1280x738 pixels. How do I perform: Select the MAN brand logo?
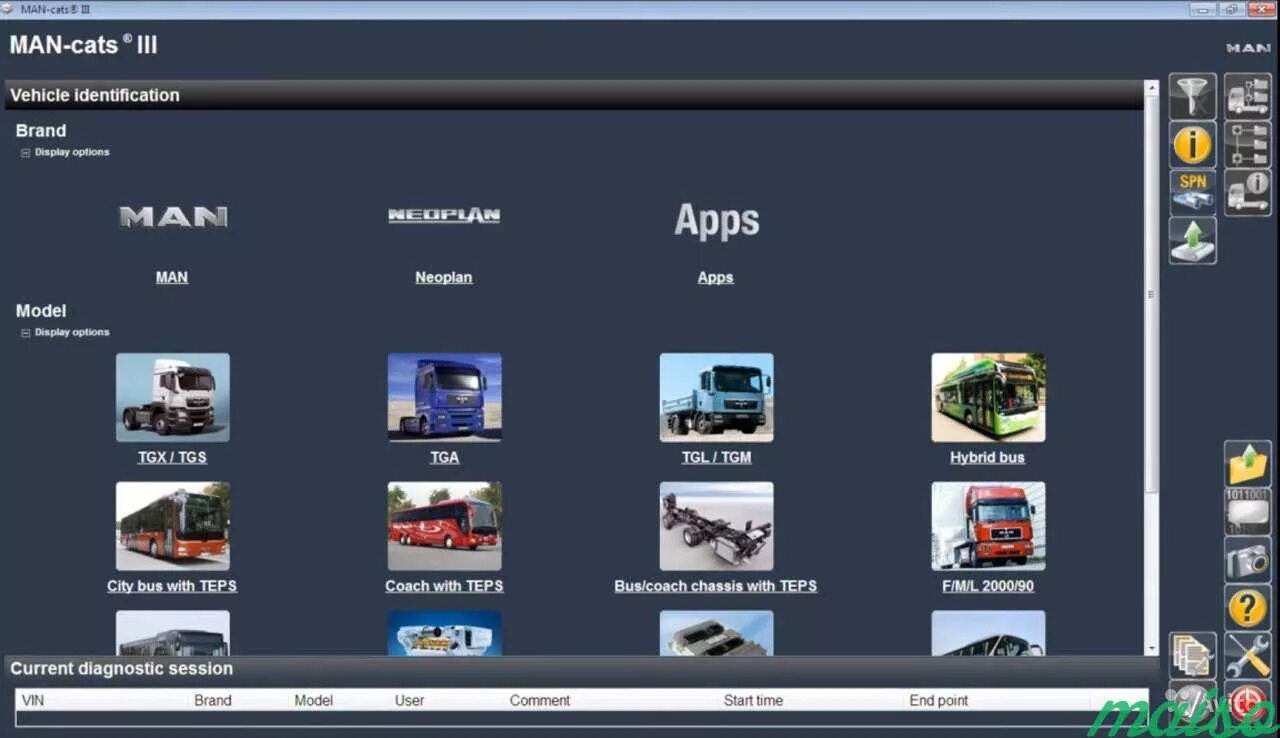pos(173,217)
